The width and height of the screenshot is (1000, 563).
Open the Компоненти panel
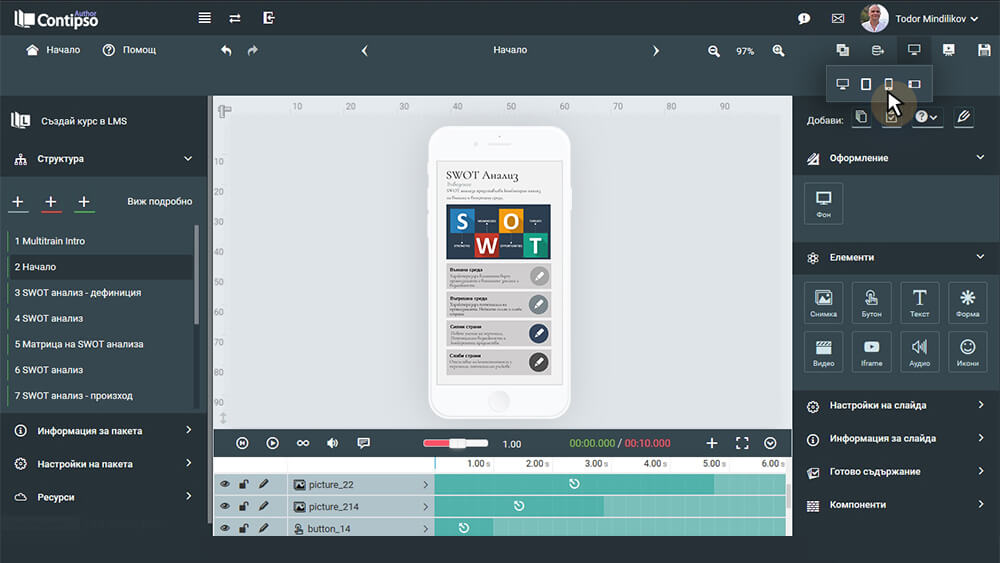point(896,505)
